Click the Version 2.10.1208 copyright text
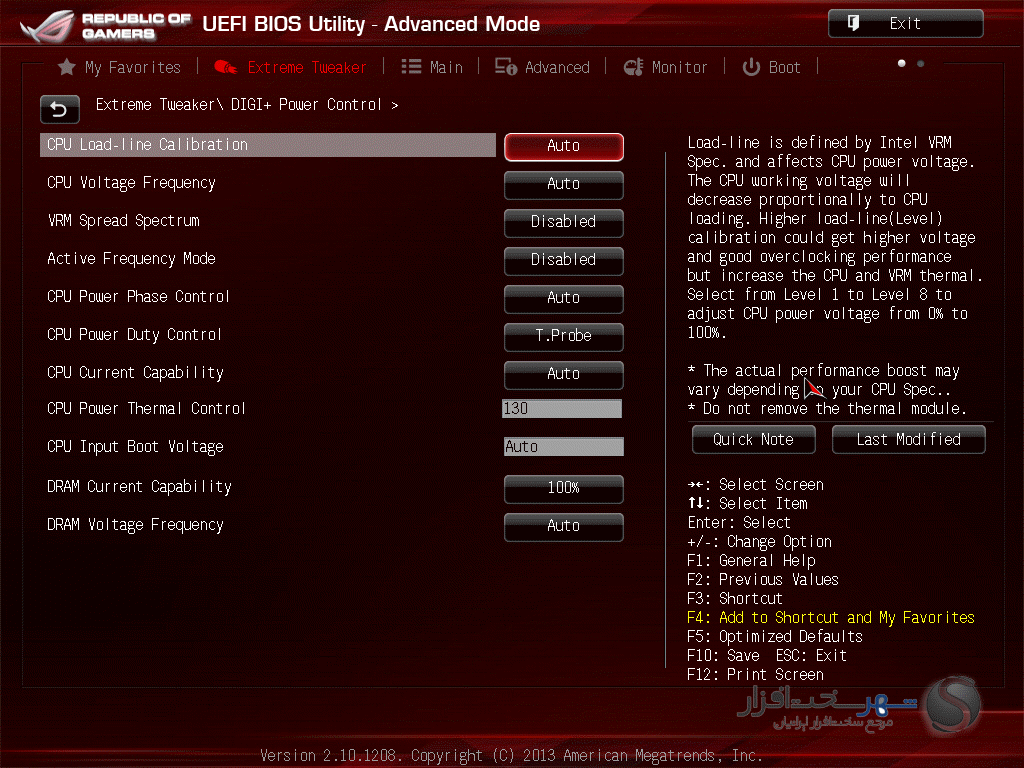 pos(511,756)
